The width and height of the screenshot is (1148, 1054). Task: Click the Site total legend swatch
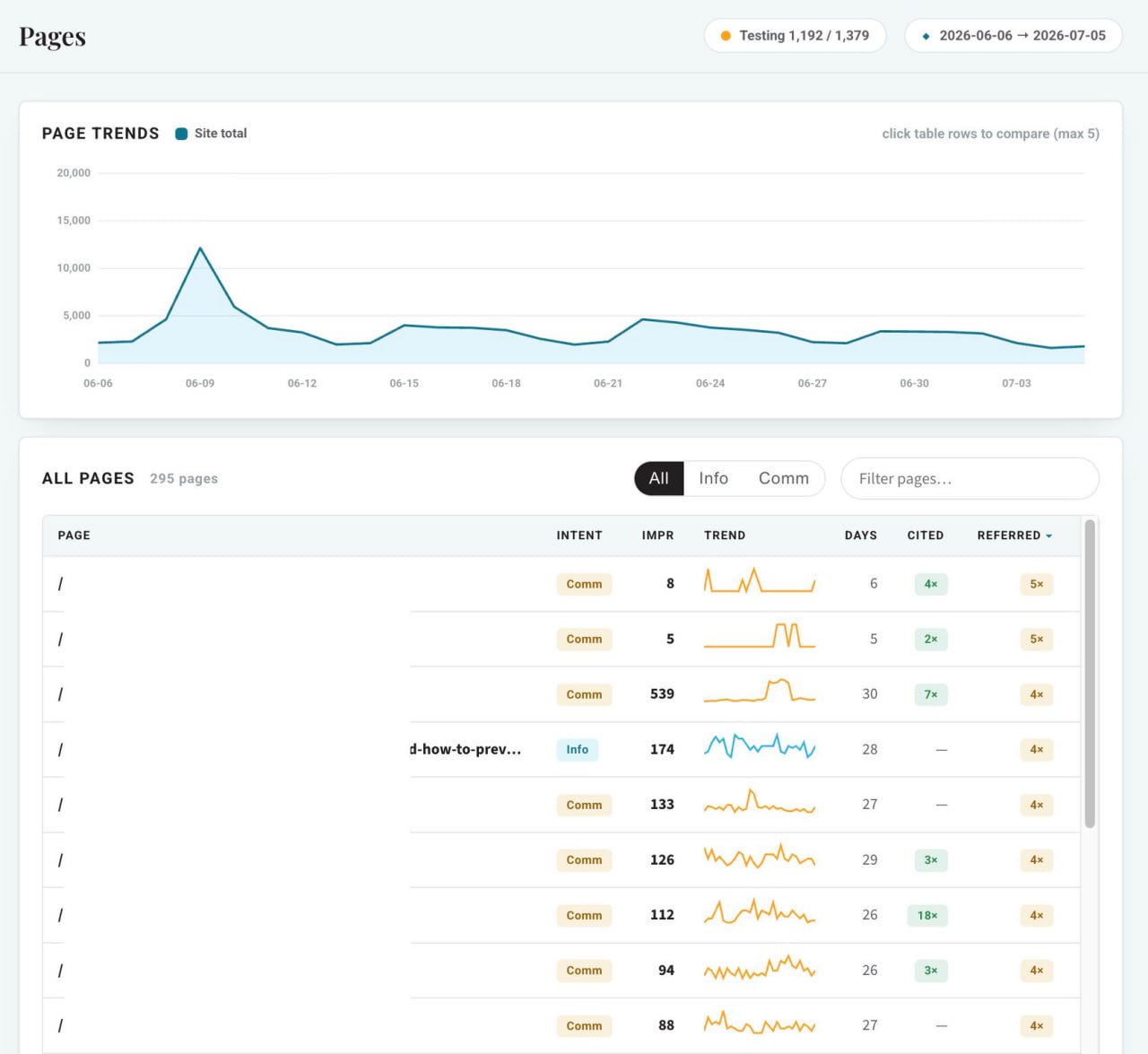(181, 134)
